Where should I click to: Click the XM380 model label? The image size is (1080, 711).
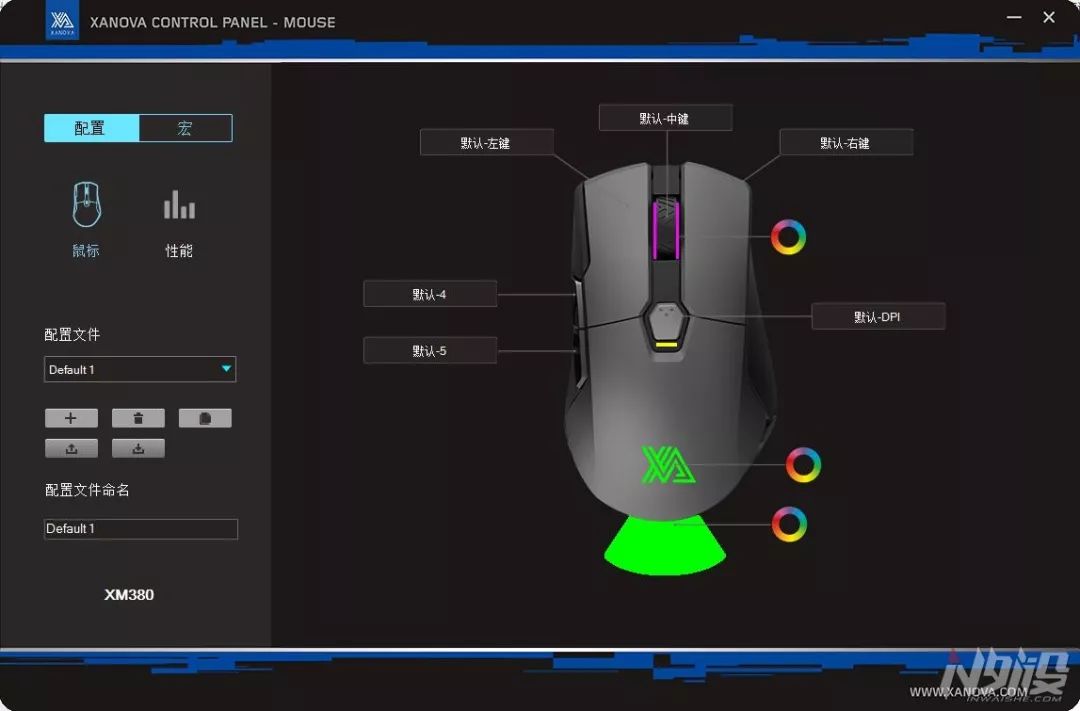(x=129, y=595)
